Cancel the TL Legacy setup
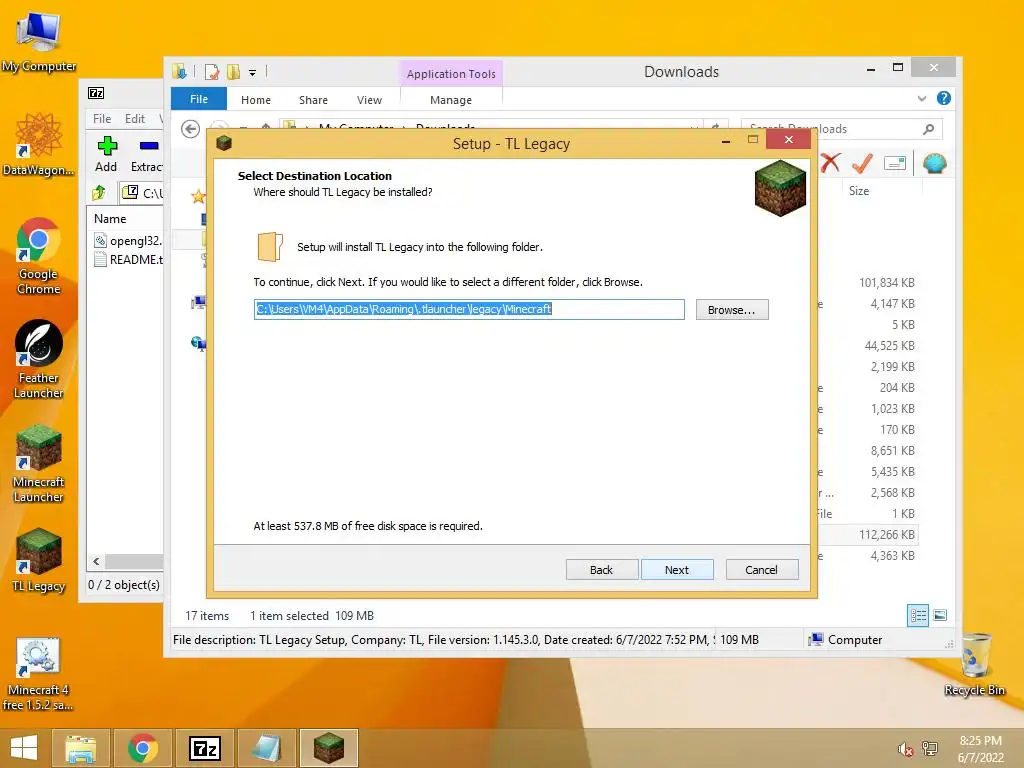This screenshot has height=768, width=1024. (x=761, y=569)
